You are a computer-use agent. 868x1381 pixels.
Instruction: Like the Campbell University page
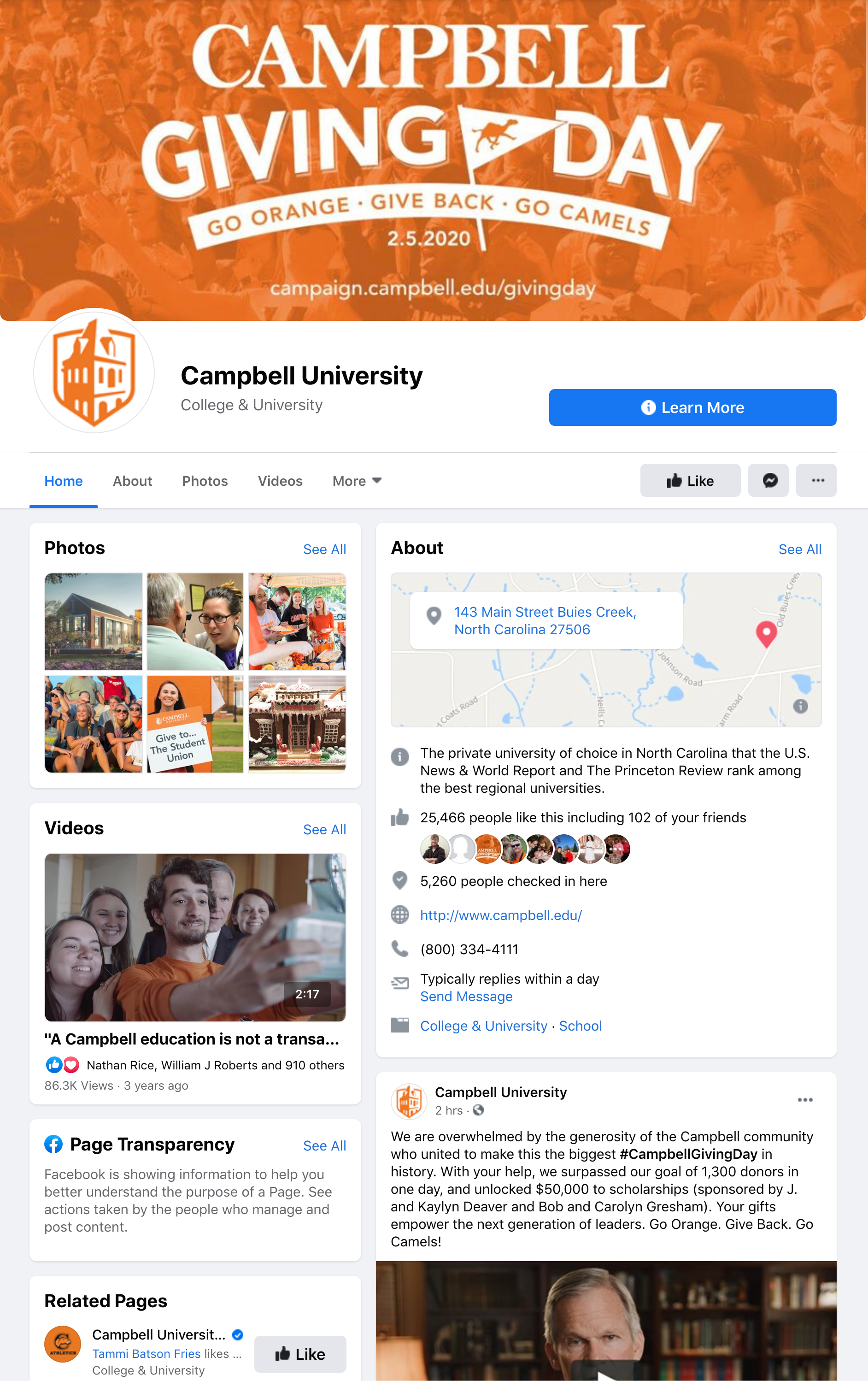(690, 481)
